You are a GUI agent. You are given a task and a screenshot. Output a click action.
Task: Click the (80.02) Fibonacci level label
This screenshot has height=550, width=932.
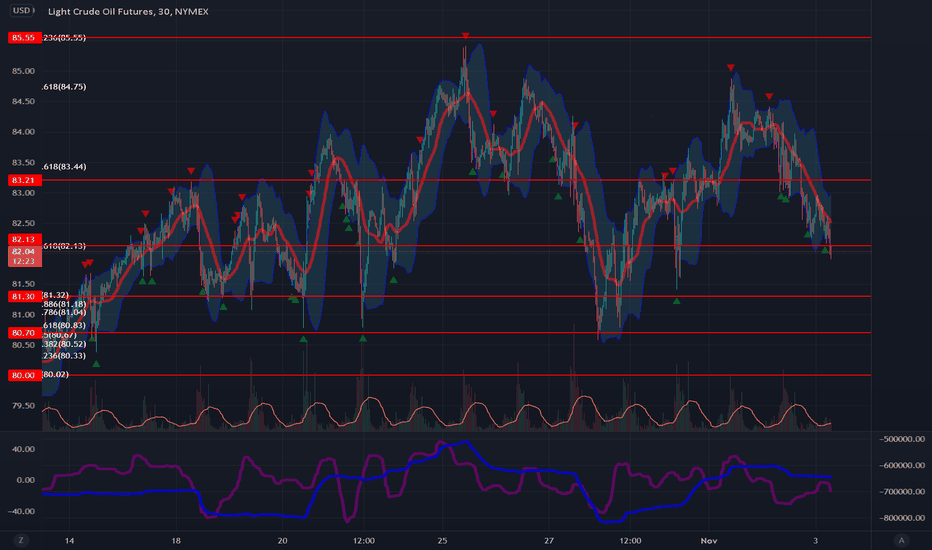coord(55,374)
